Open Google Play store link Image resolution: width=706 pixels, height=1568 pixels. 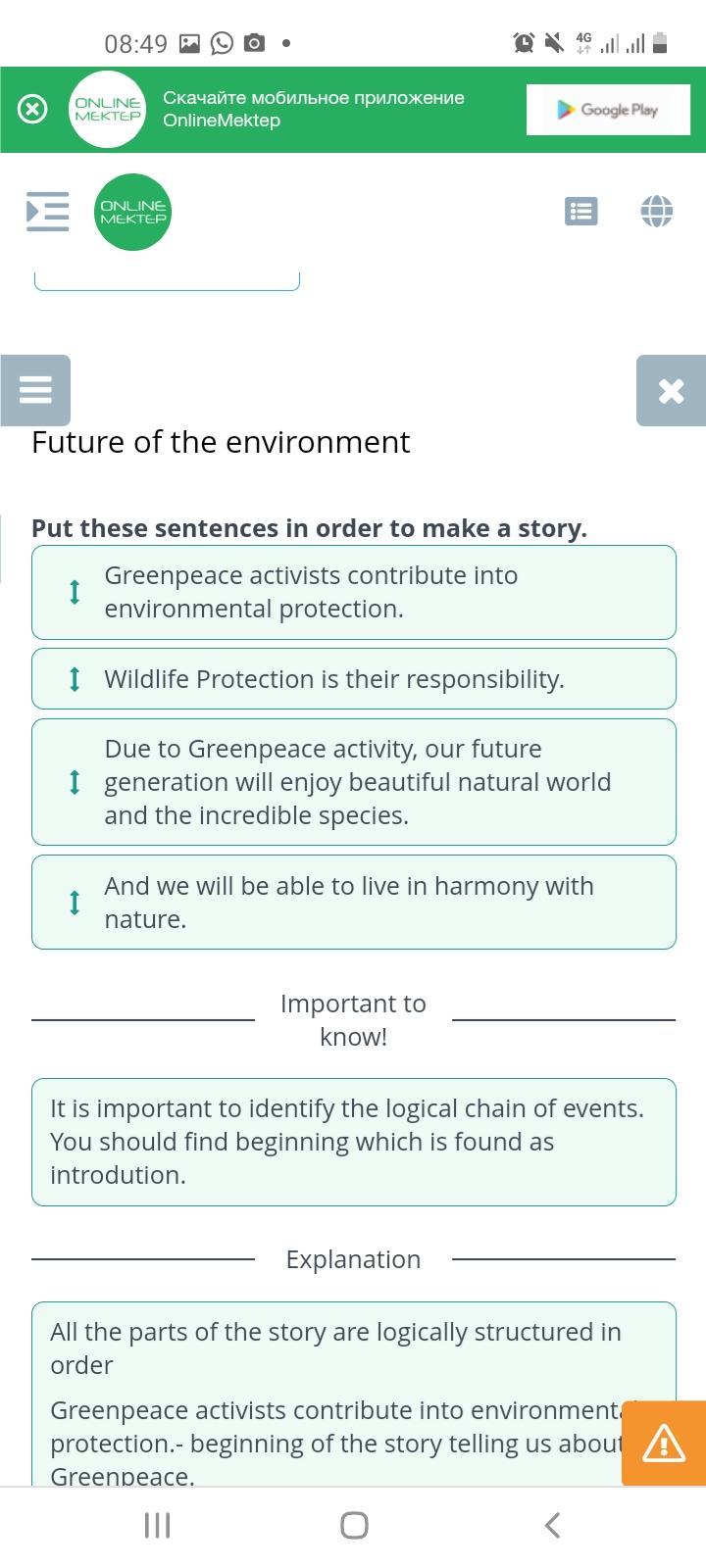click(x=608, y=110)
